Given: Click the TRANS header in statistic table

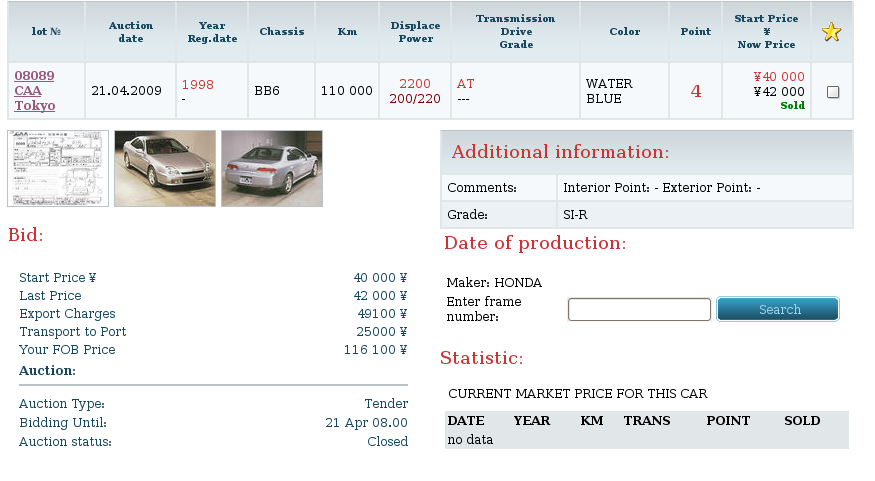Looking at the screenshot, I should (647, 421).
